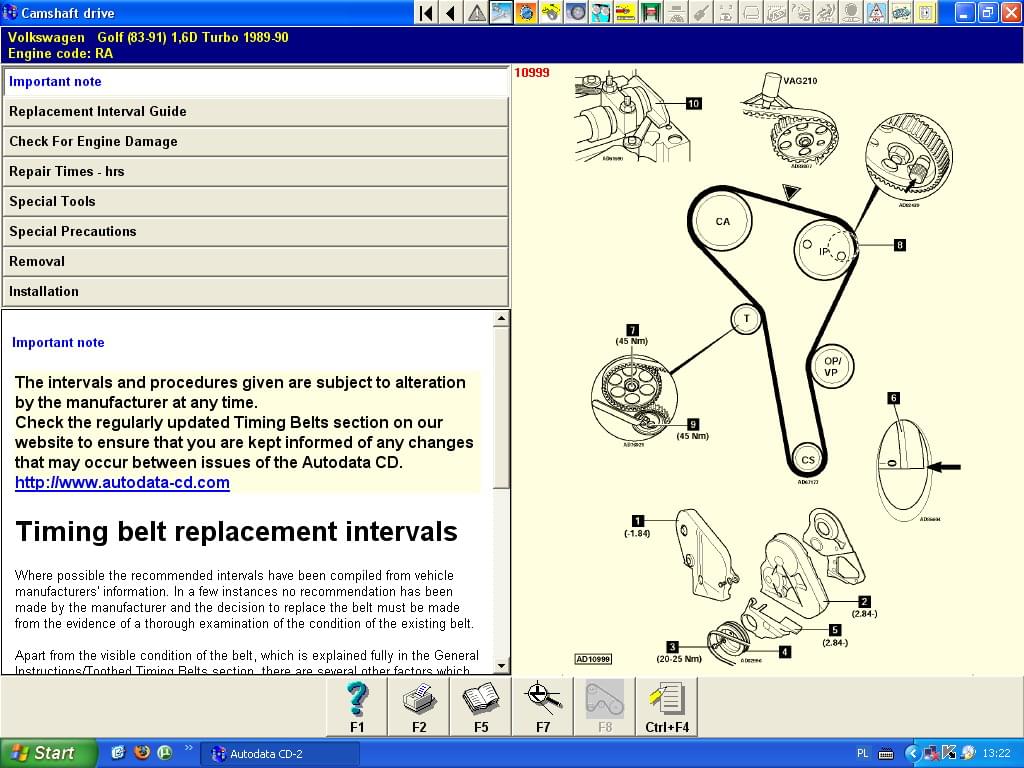Viewport: 1024px width, 768px height.
Task: Print using the F2 printer icon
Action: [x=419, y=707]
